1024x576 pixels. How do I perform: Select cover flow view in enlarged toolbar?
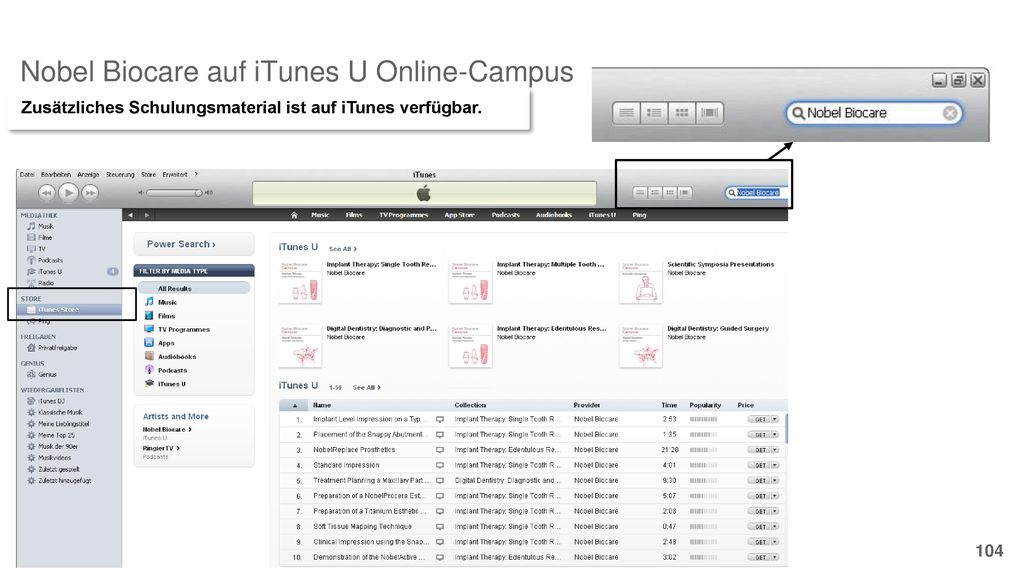tap(709, 113)
